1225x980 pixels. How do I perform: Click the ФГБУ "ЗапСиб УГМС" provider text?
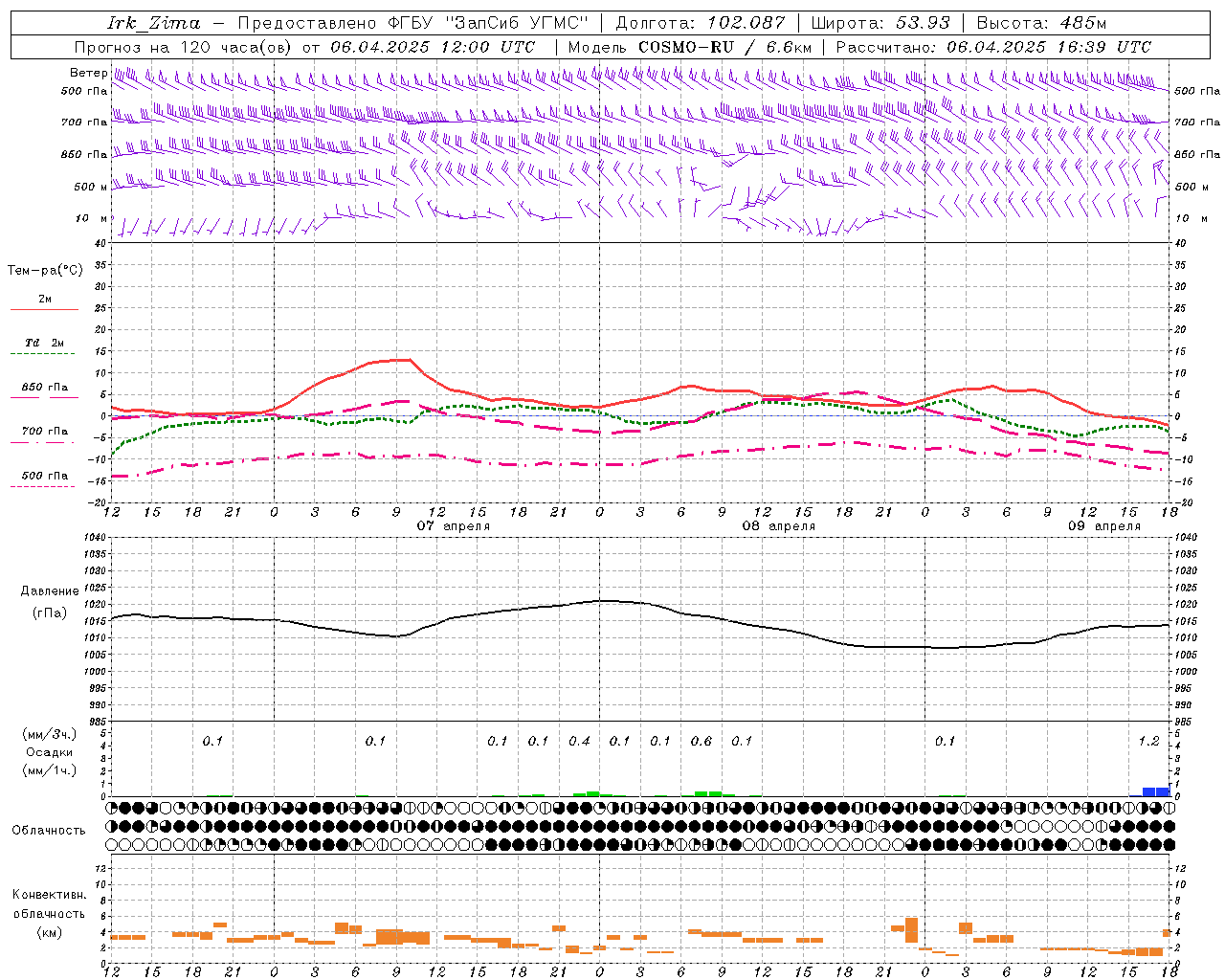pyautogui.click(x=488, y=23)
